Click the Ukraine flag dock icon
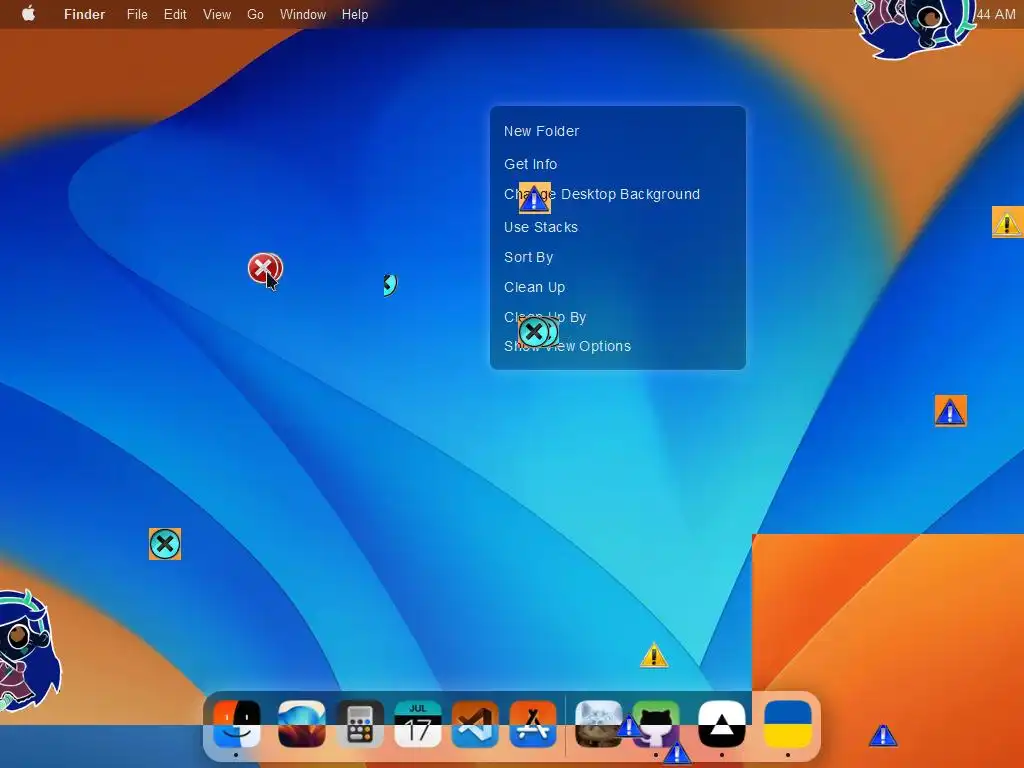 pyautogui.click(x=788, y=724)
